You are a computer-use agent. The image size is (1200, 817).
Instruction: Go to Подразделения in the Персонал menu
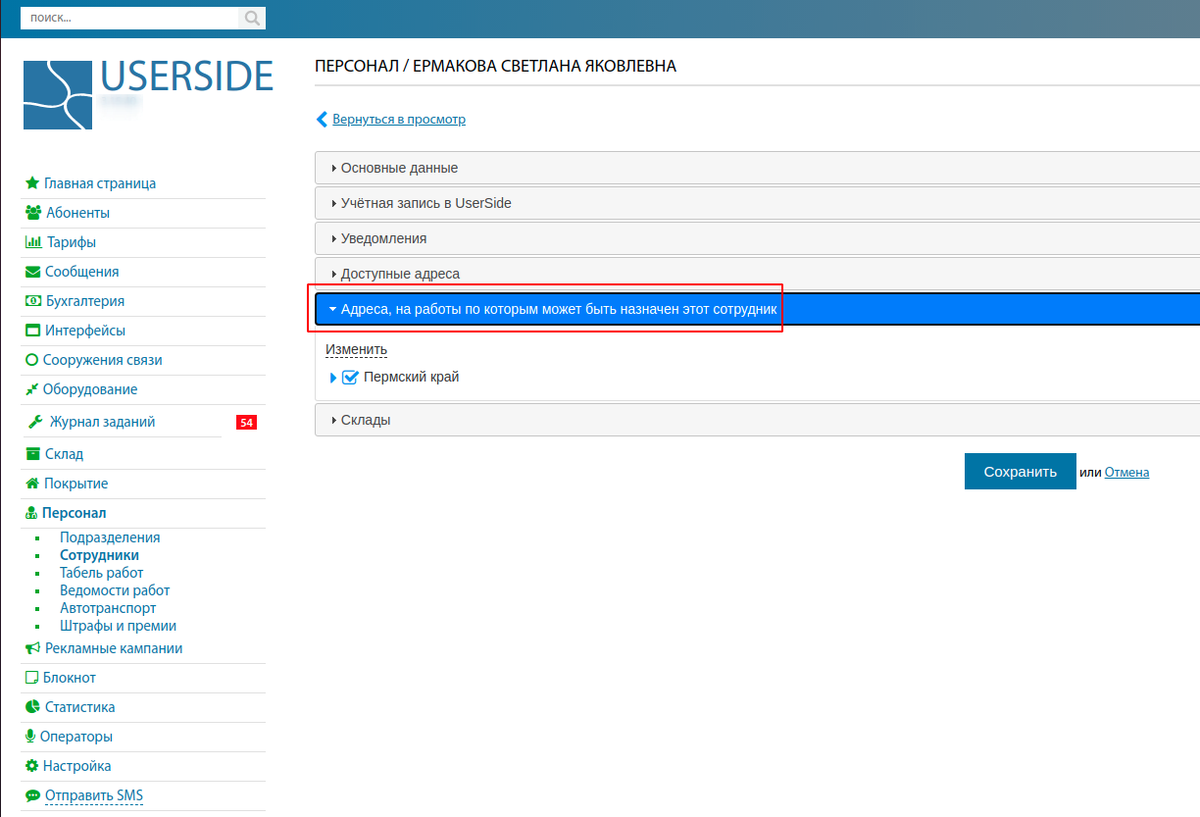point(109,538)
